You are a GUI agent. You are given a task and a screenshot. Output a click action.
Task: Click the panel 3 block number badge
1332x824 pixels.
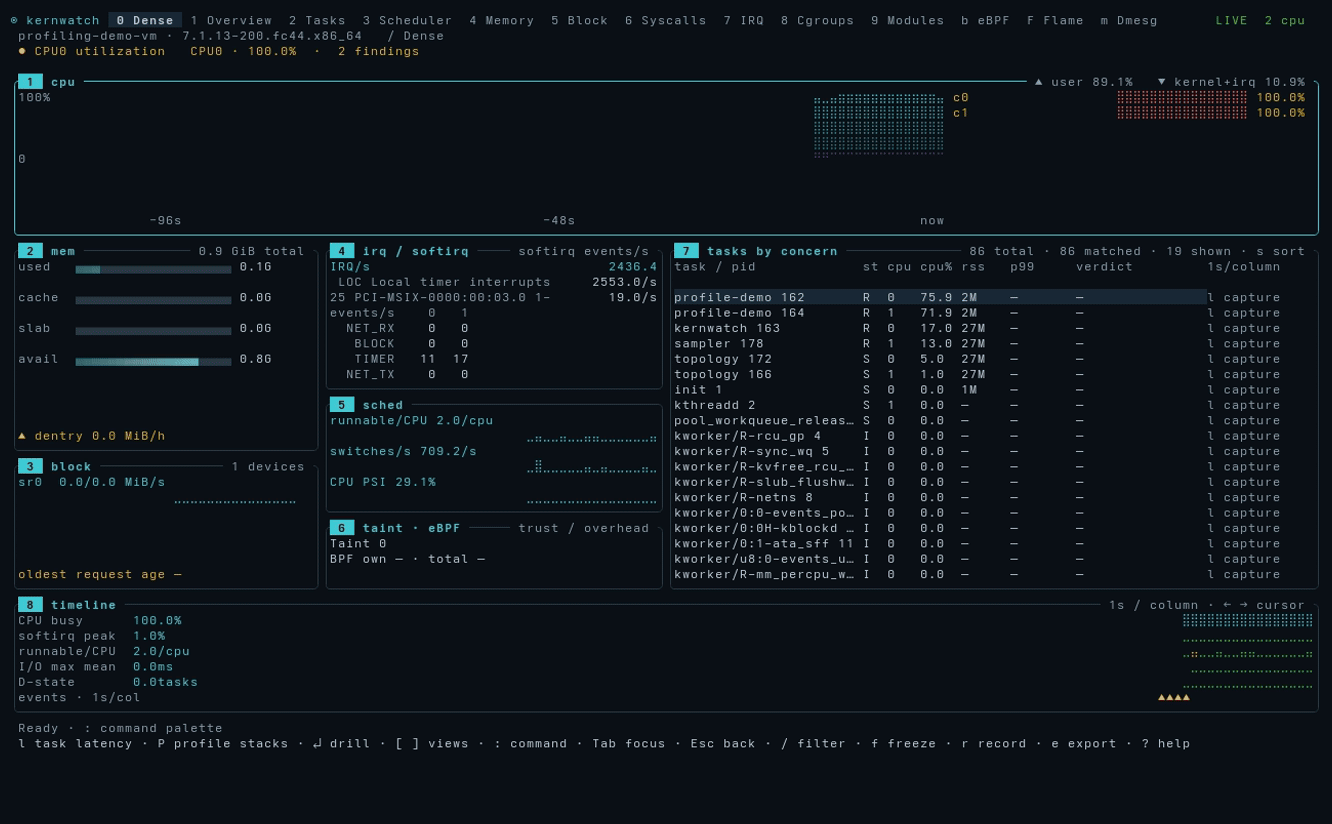[x=30, y=466]
